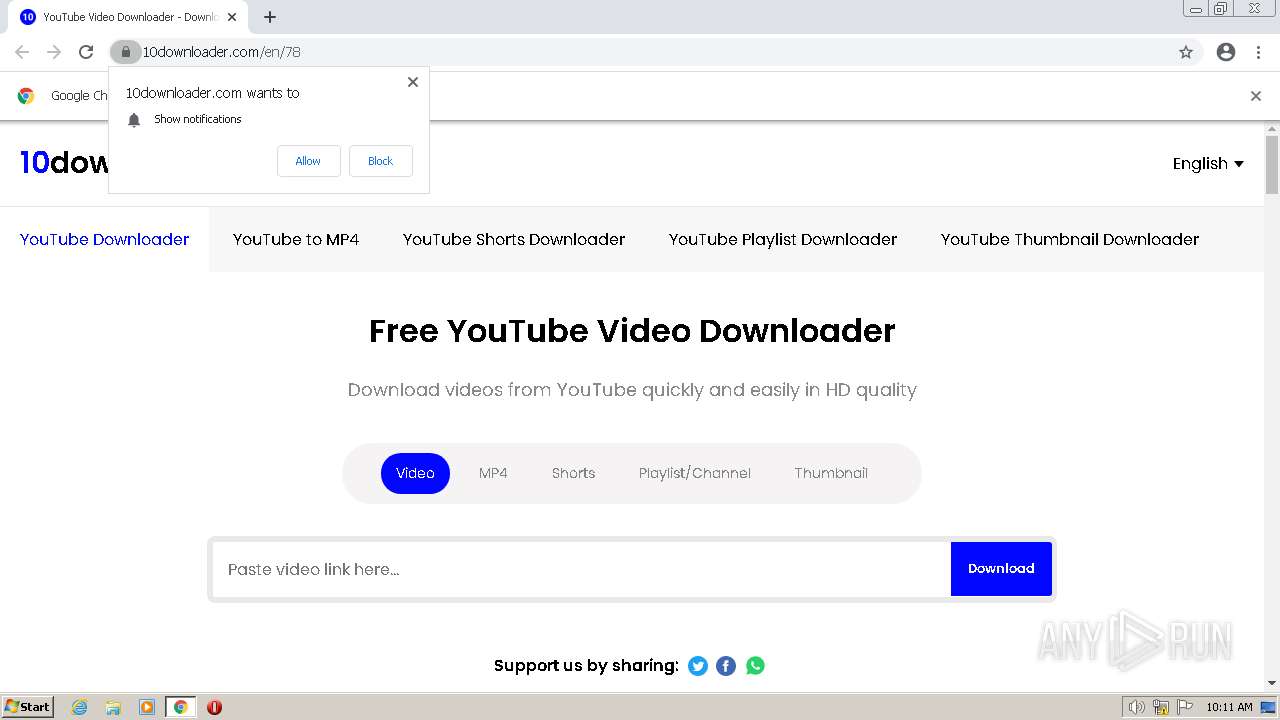The width and height of the screenshot is (1280, 720).
Task: Select the Shorts mode pill
Action: click(573, 473)
